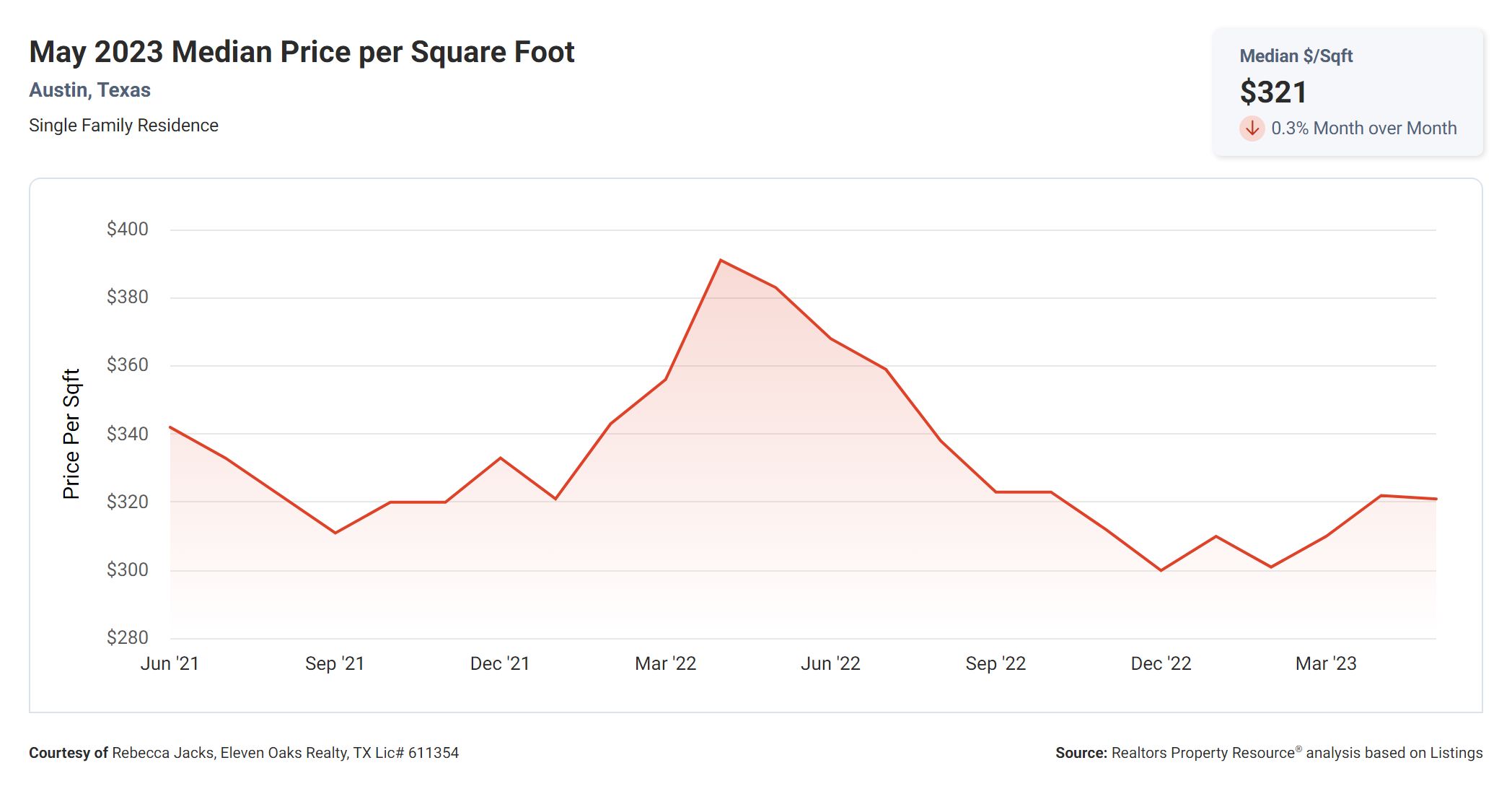Click the Mar '22 x-axis label

(665, 663)
